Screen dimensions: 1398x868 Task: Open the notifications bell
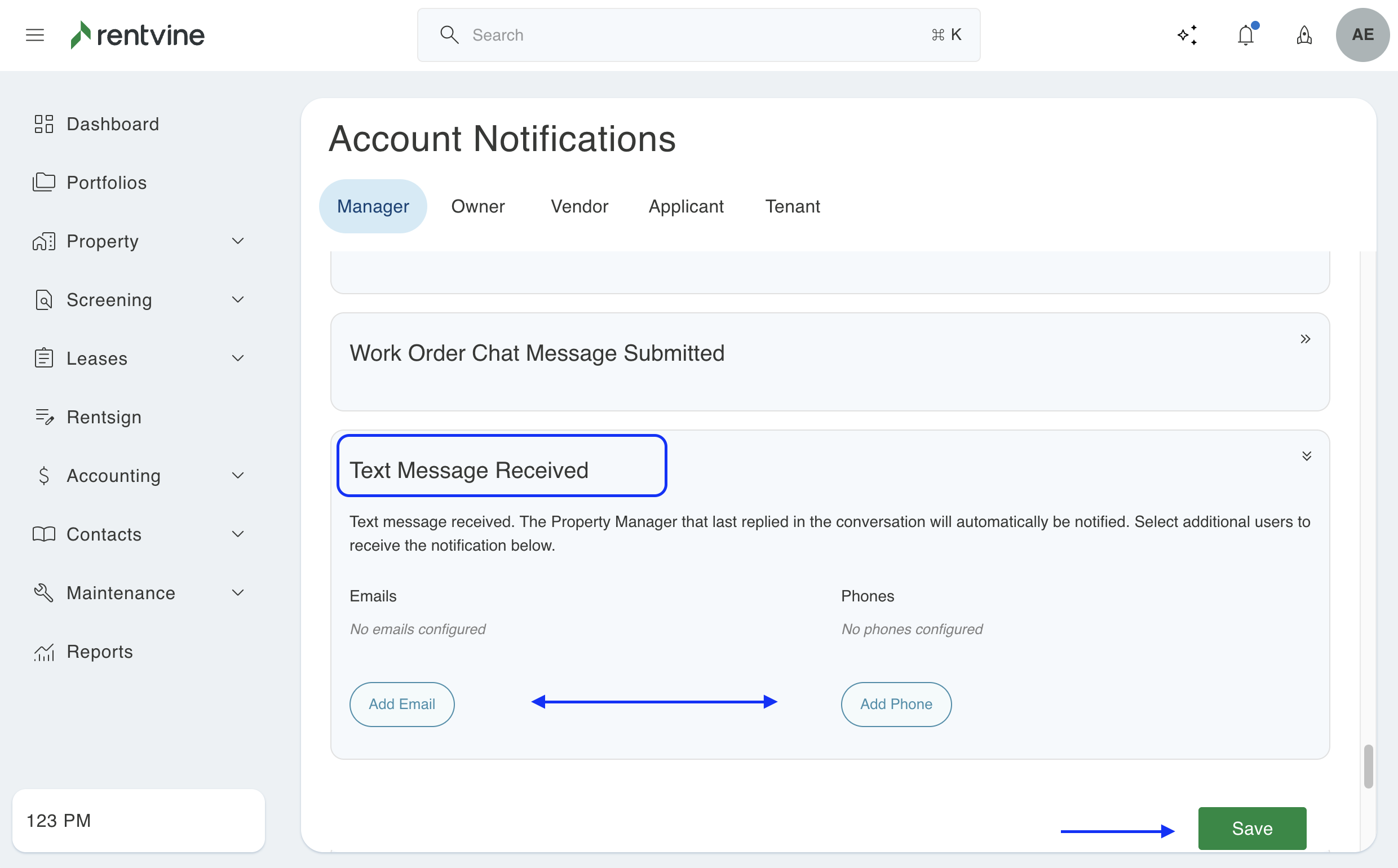1245,35
